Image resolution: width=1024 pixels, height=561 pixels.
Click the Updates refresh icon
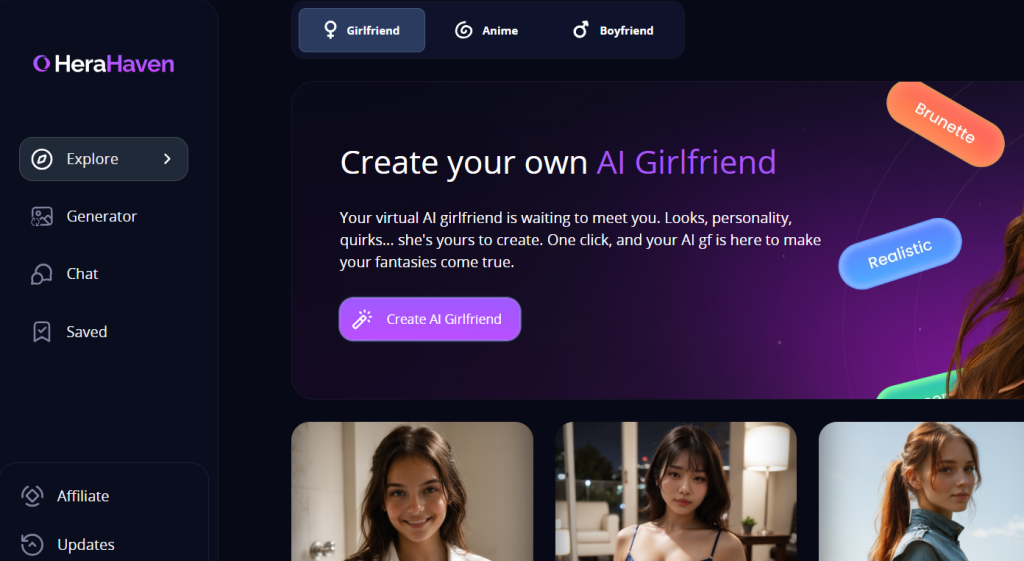pyautogui.click(x=32, y=544)
